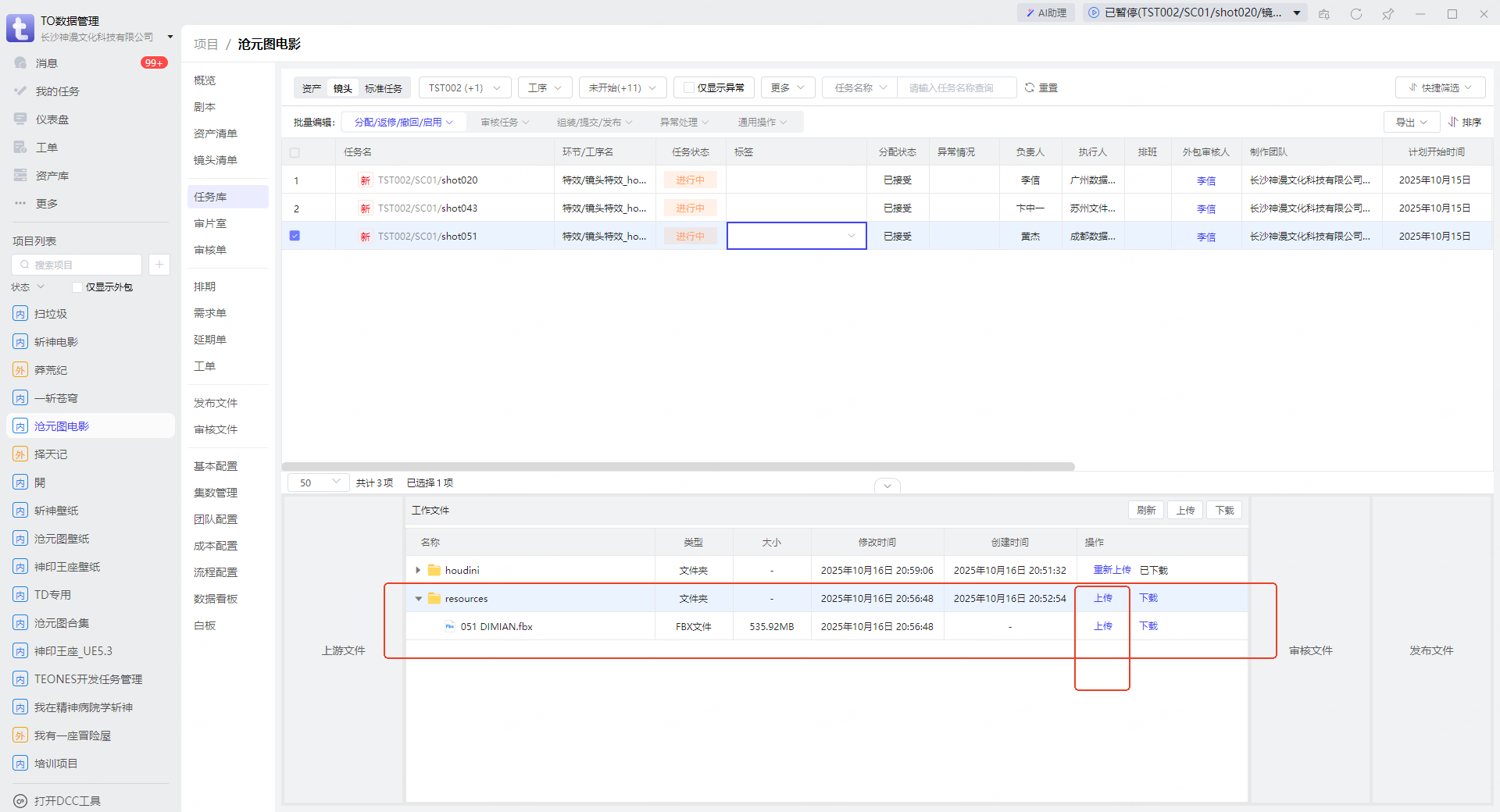Click the pin icon in title bar

click(x=1387, y=14)
